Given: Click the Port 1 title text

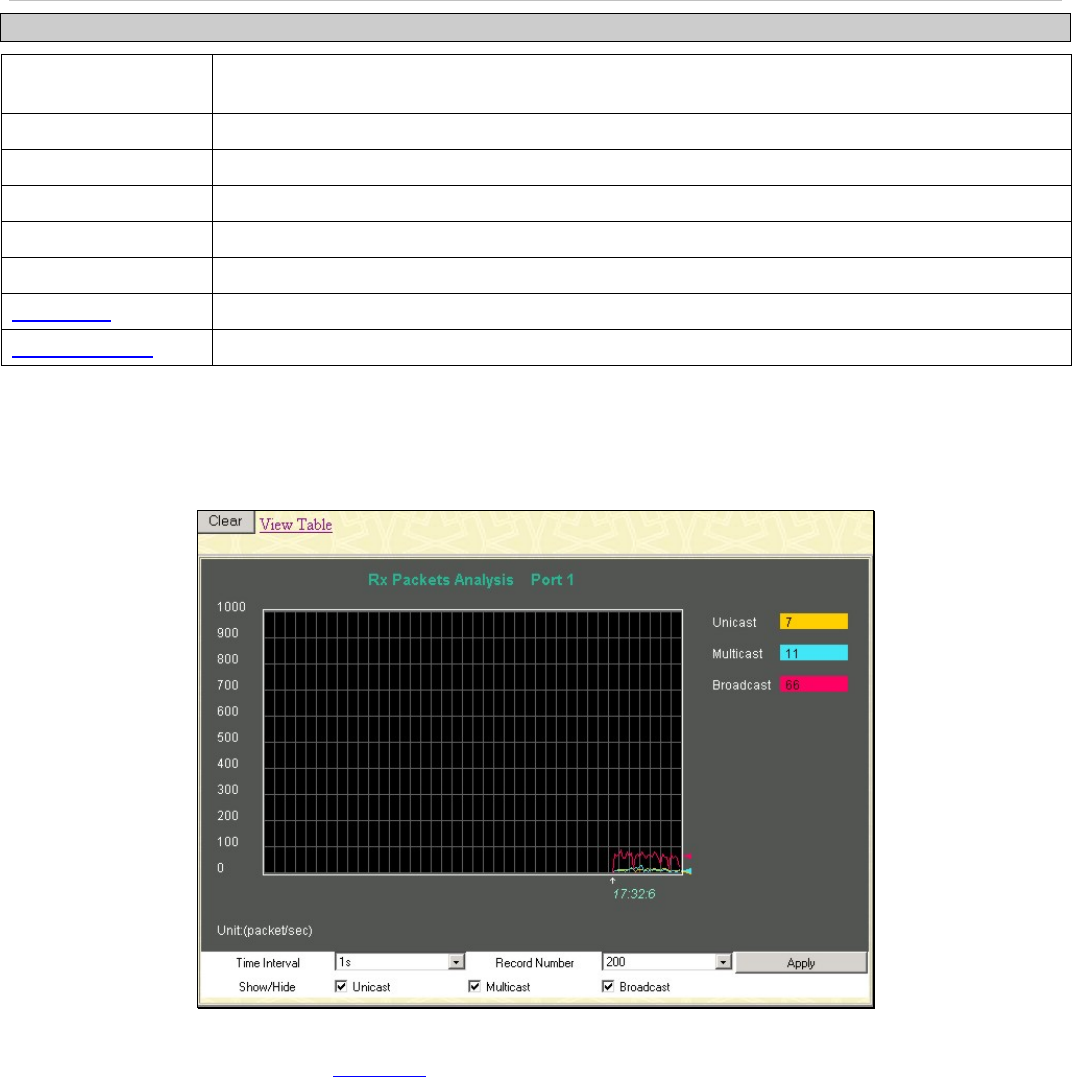Looking at the screenshot, I should 552,580.
